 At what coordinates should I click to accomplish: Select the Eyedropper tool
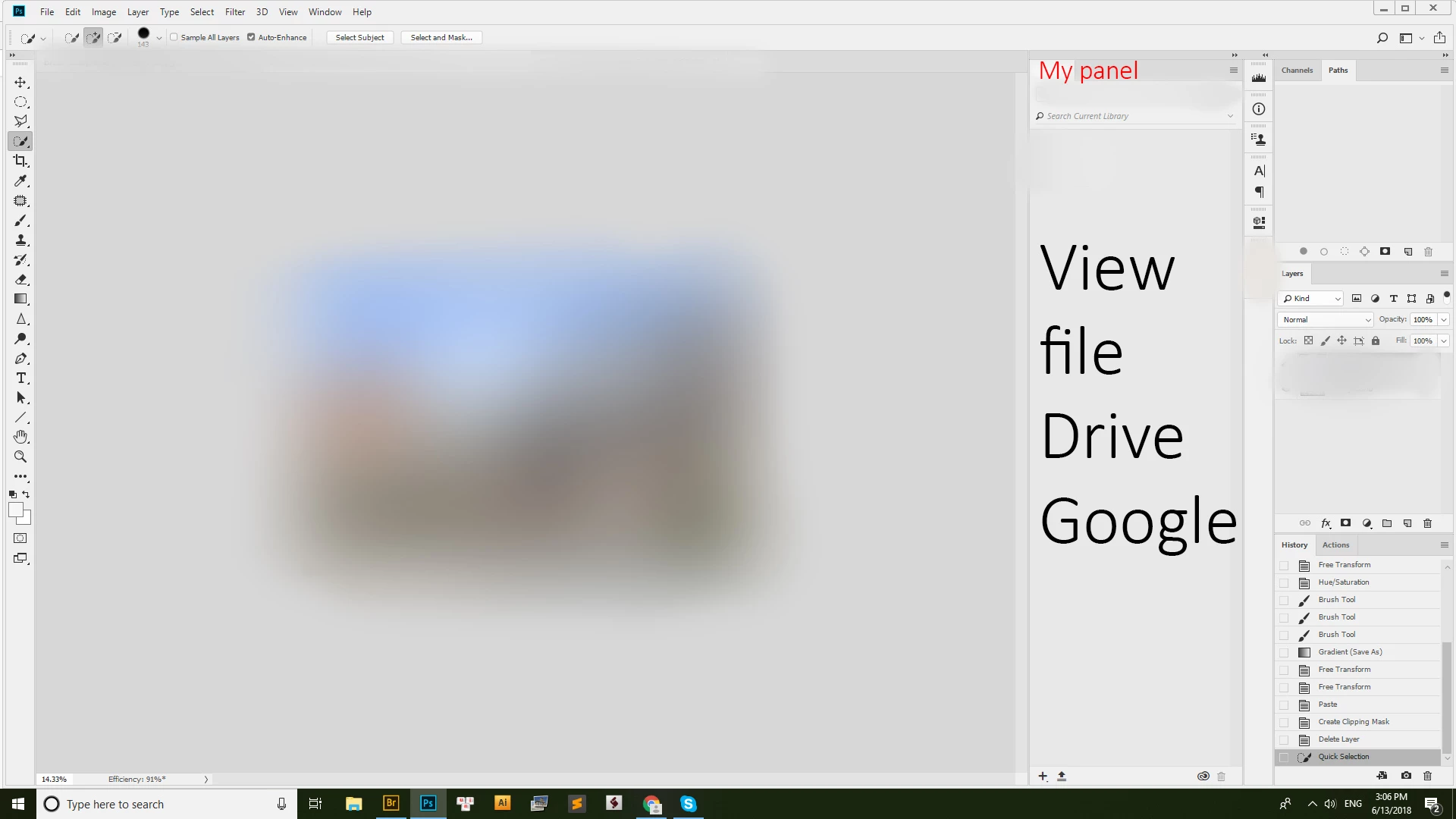pyautogui.click(x=20, y=180)
